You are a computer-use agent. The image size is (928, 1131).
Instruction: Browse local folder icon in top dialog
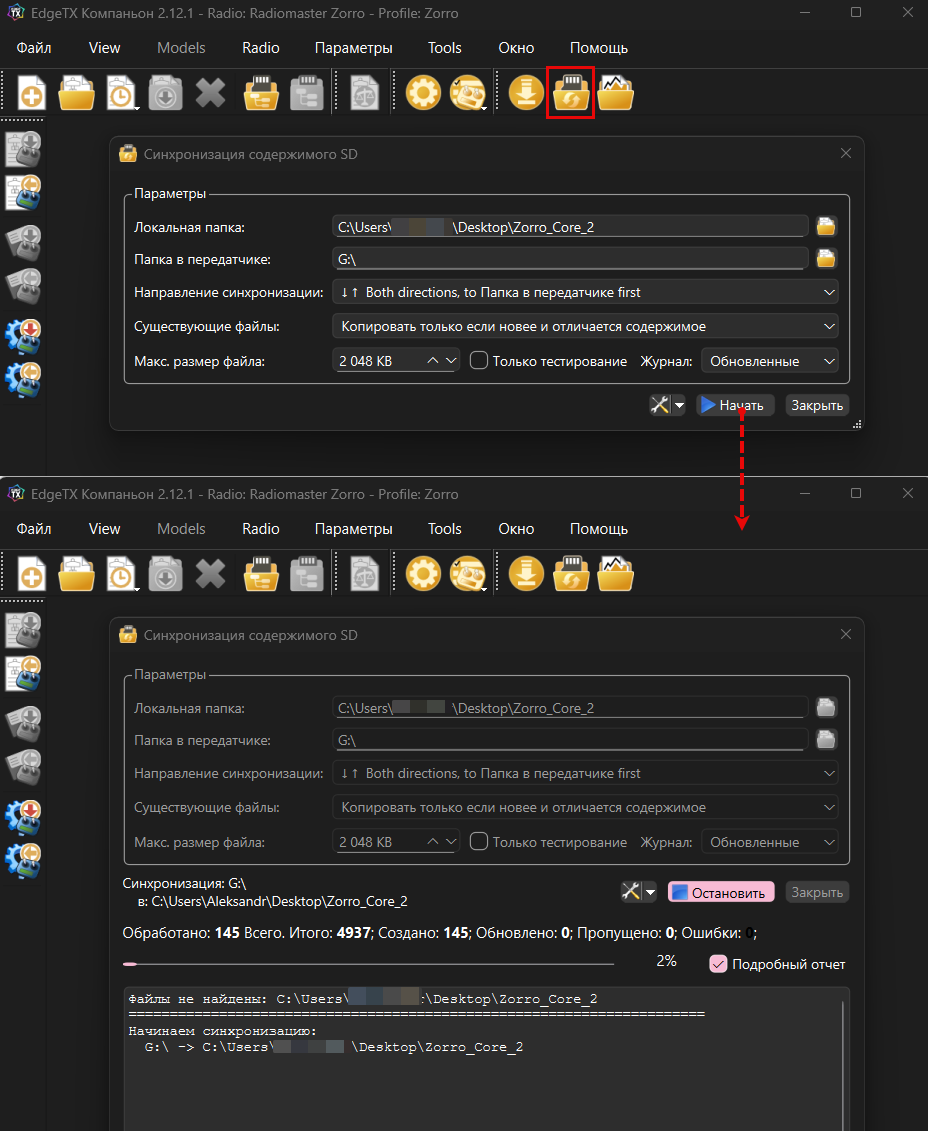point(826,226)
